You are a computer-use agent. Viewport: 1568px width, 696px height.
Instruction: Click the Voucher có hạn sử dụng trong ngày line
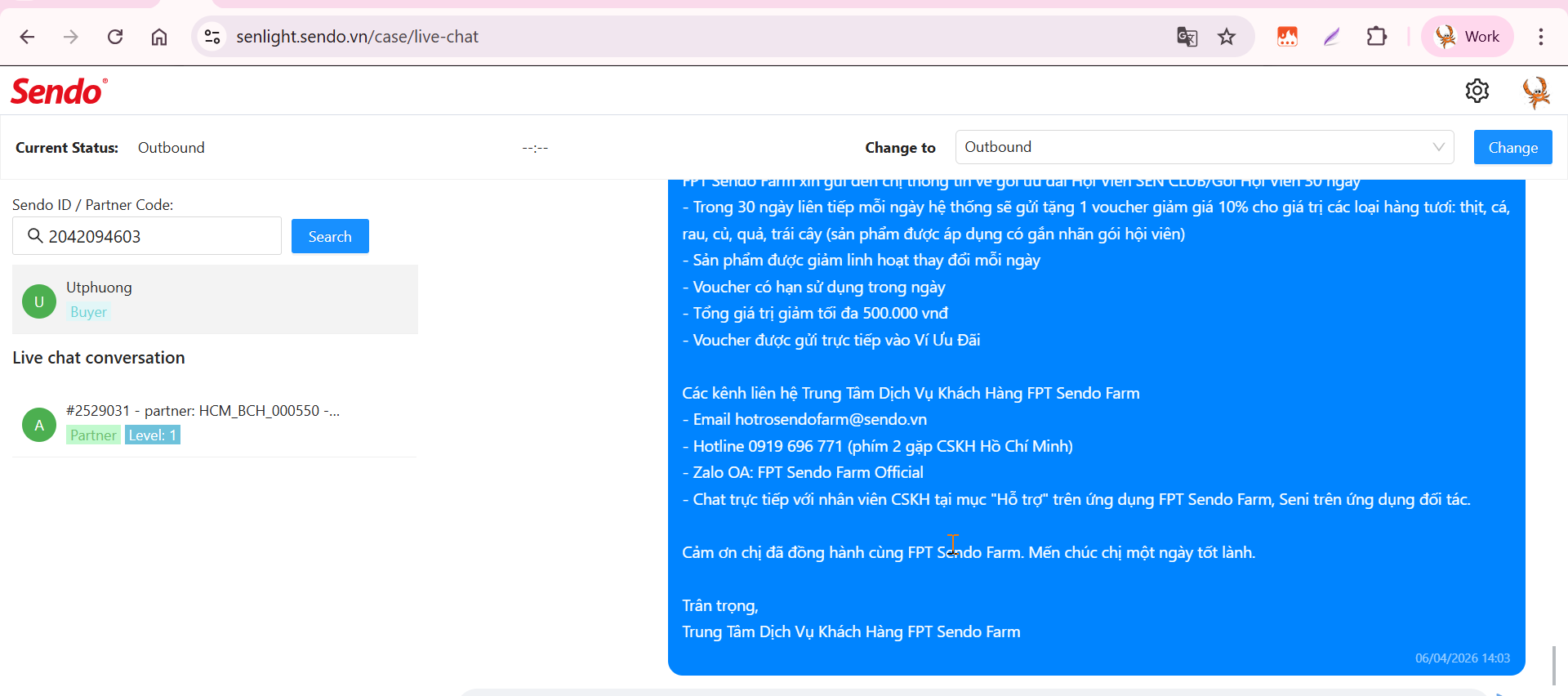(813, 288)
